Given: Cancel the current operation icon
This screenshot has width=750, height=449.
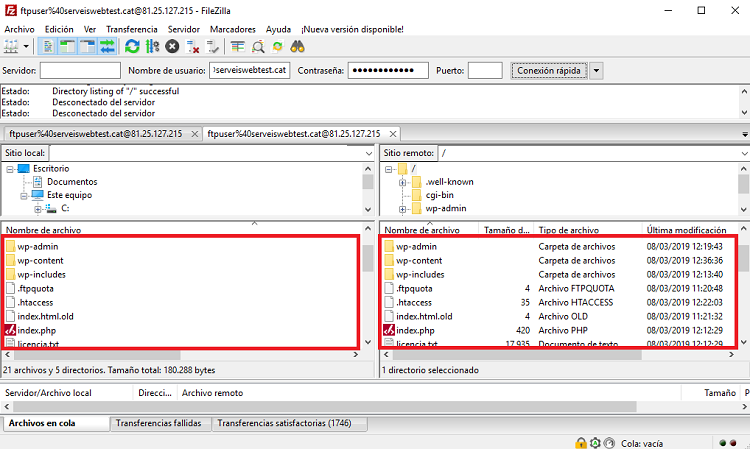Looking at the screenshot, I should pyautogui.click(x=172, y=46).
